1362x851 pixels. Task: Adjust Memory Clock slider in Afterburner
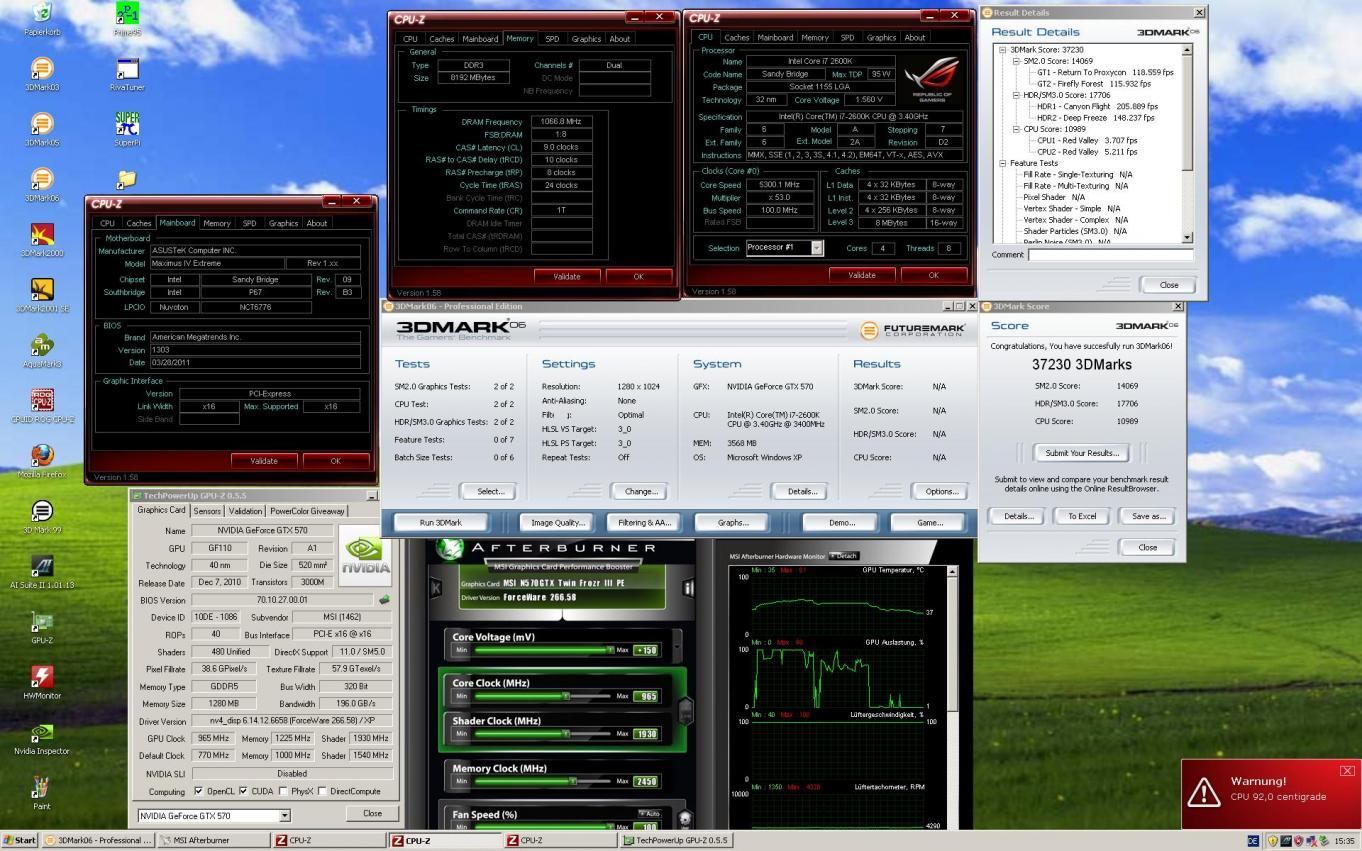(x=542, y=781)
